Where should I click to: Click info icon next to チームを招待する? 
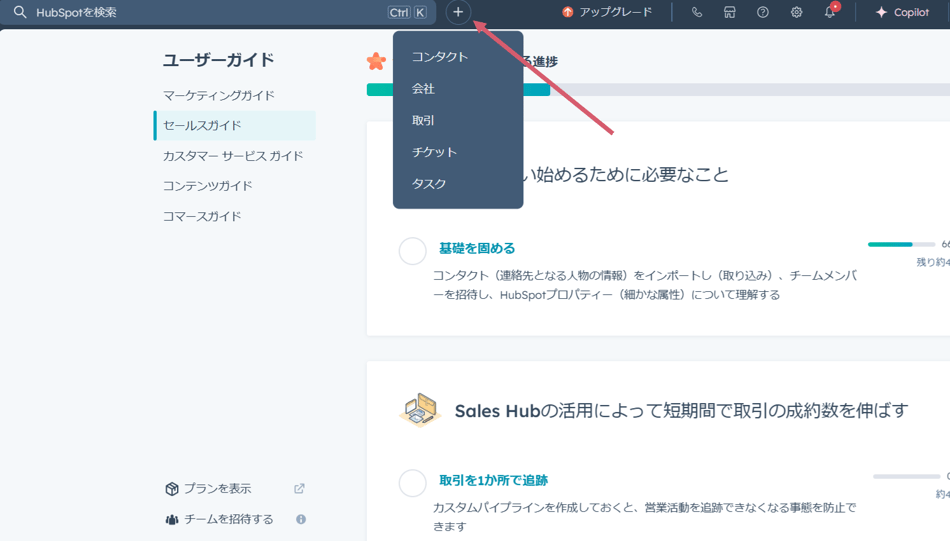(301, 519)
